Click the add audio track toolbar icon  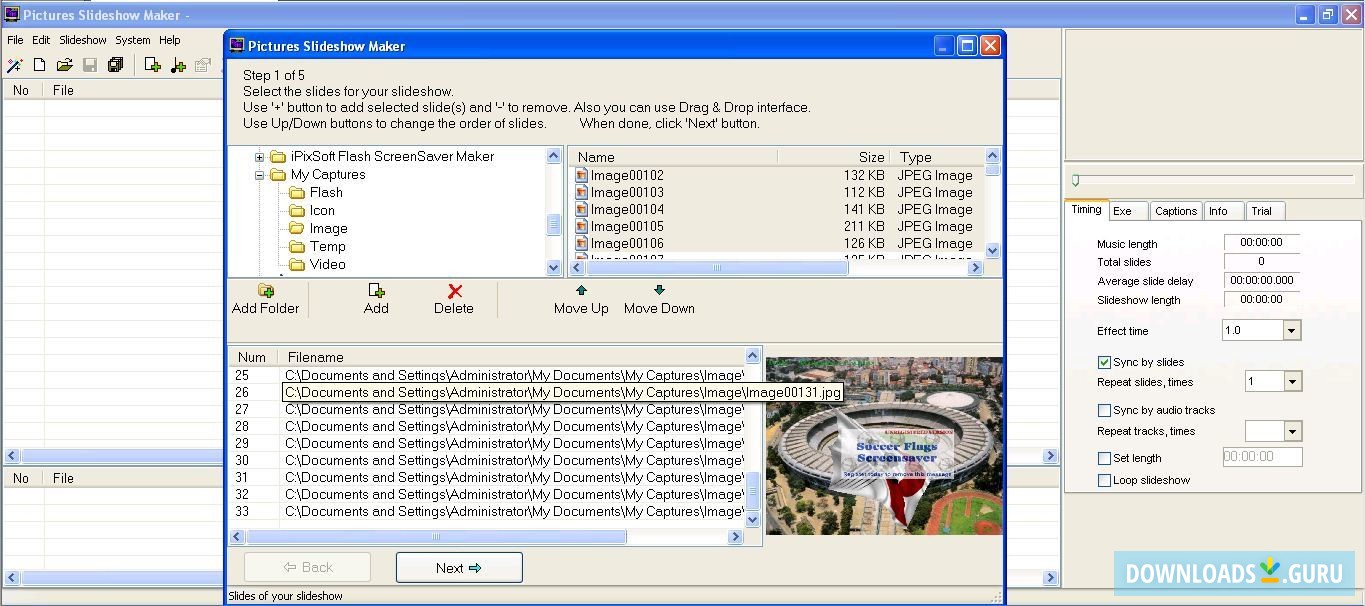(x=176, y=64)
